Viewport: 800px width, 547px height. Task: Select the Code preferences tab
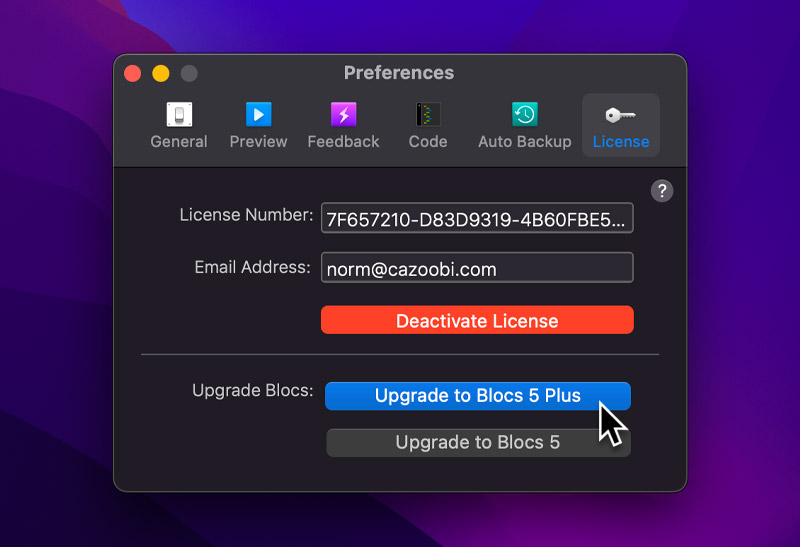coord(428,126)
